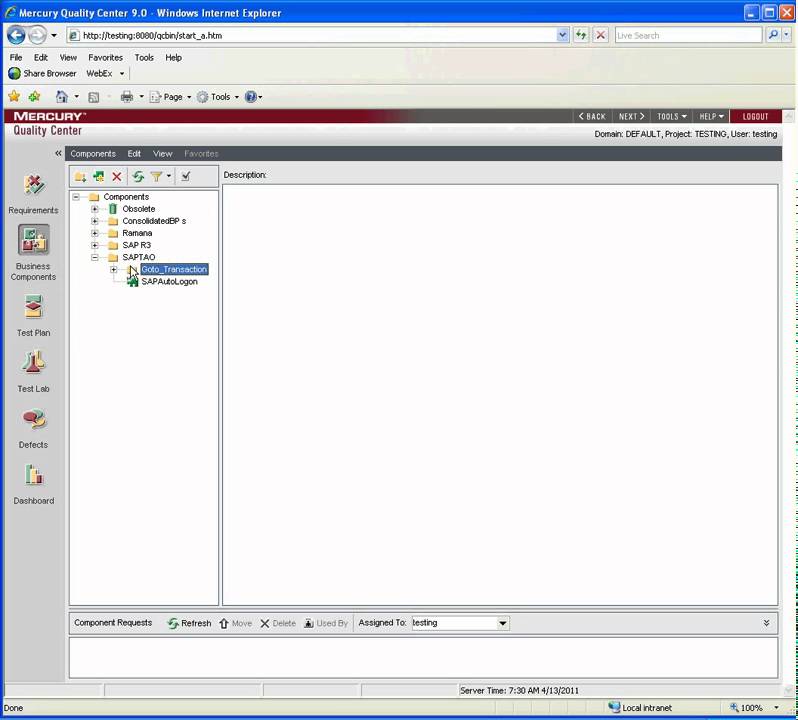Open the Test Plan module icon
The height and width of the screenshot is (720, 798).
[34, 307]
